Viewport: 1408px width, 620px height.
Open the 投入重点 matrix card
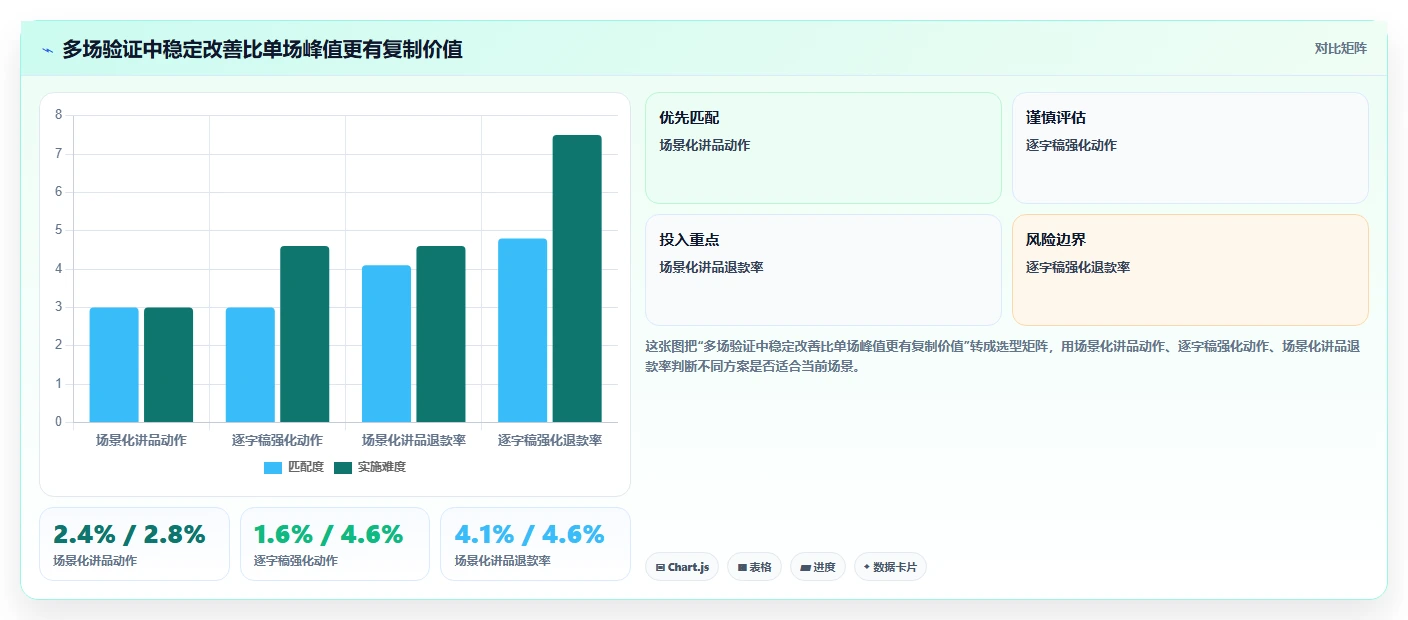(x=823, y=270)
